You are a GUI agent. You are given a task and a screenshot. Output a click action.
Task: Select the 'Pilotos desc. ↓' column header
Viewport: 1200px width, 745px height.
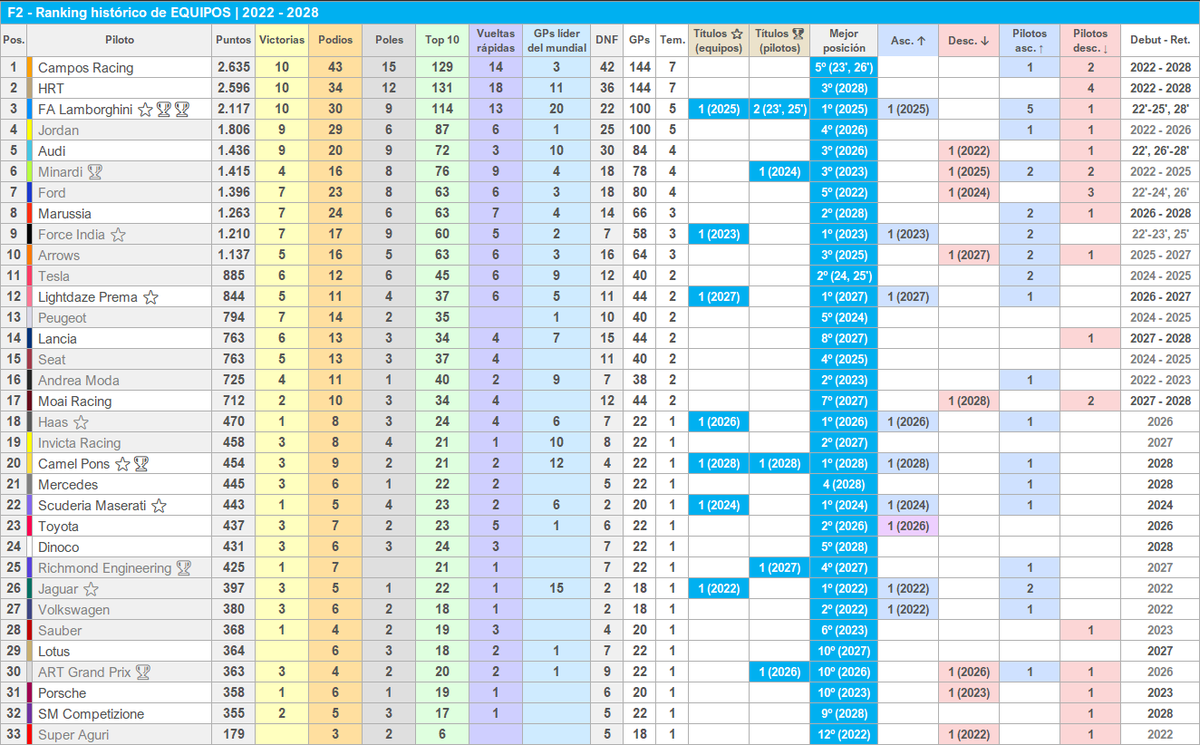(x=1091, y=41)
